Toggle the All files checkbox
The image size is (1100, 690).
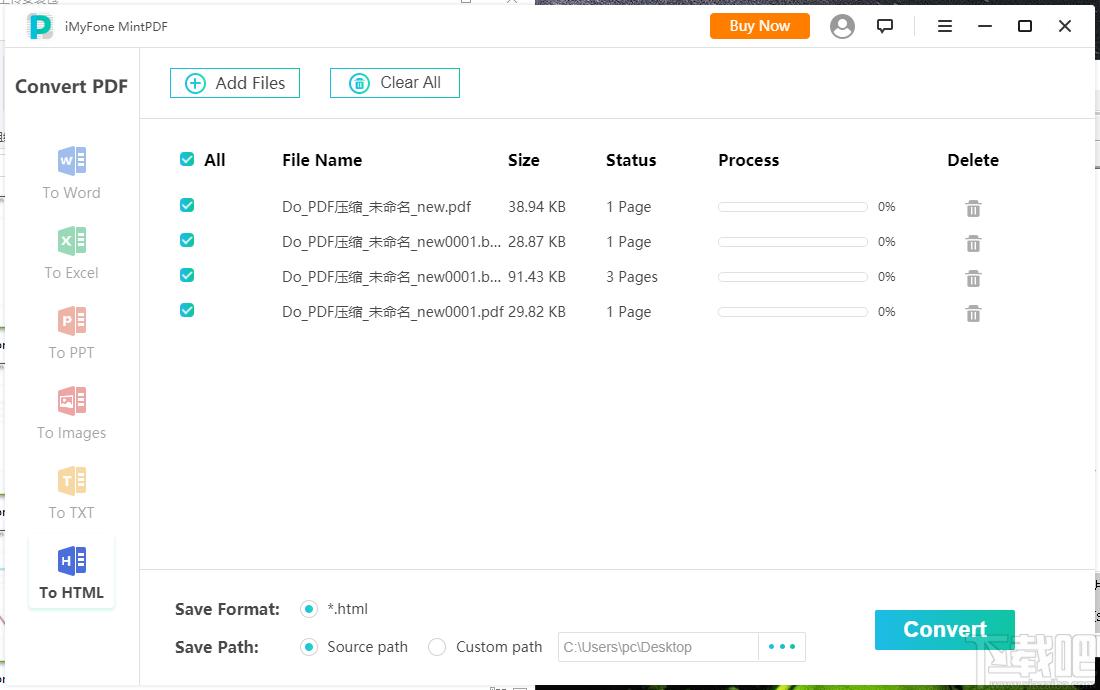point(187,159)
